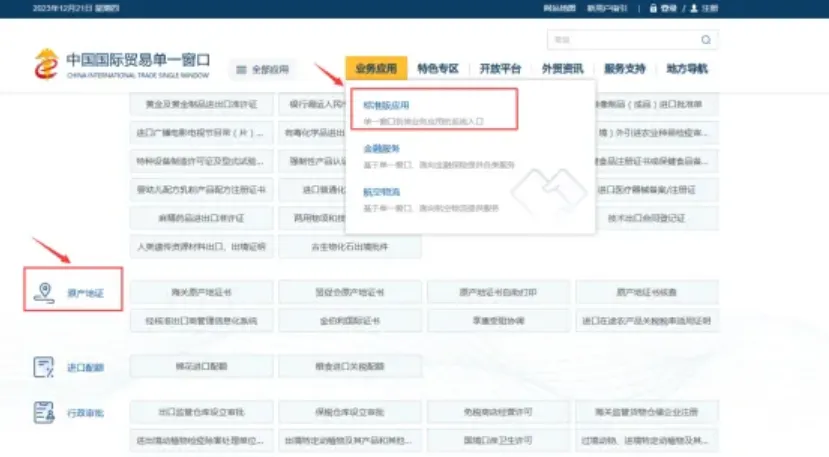The height and width of the screenshot is (457, 829).
Task: Open 保税仓库设立审批
Action: tap(350, 412)
